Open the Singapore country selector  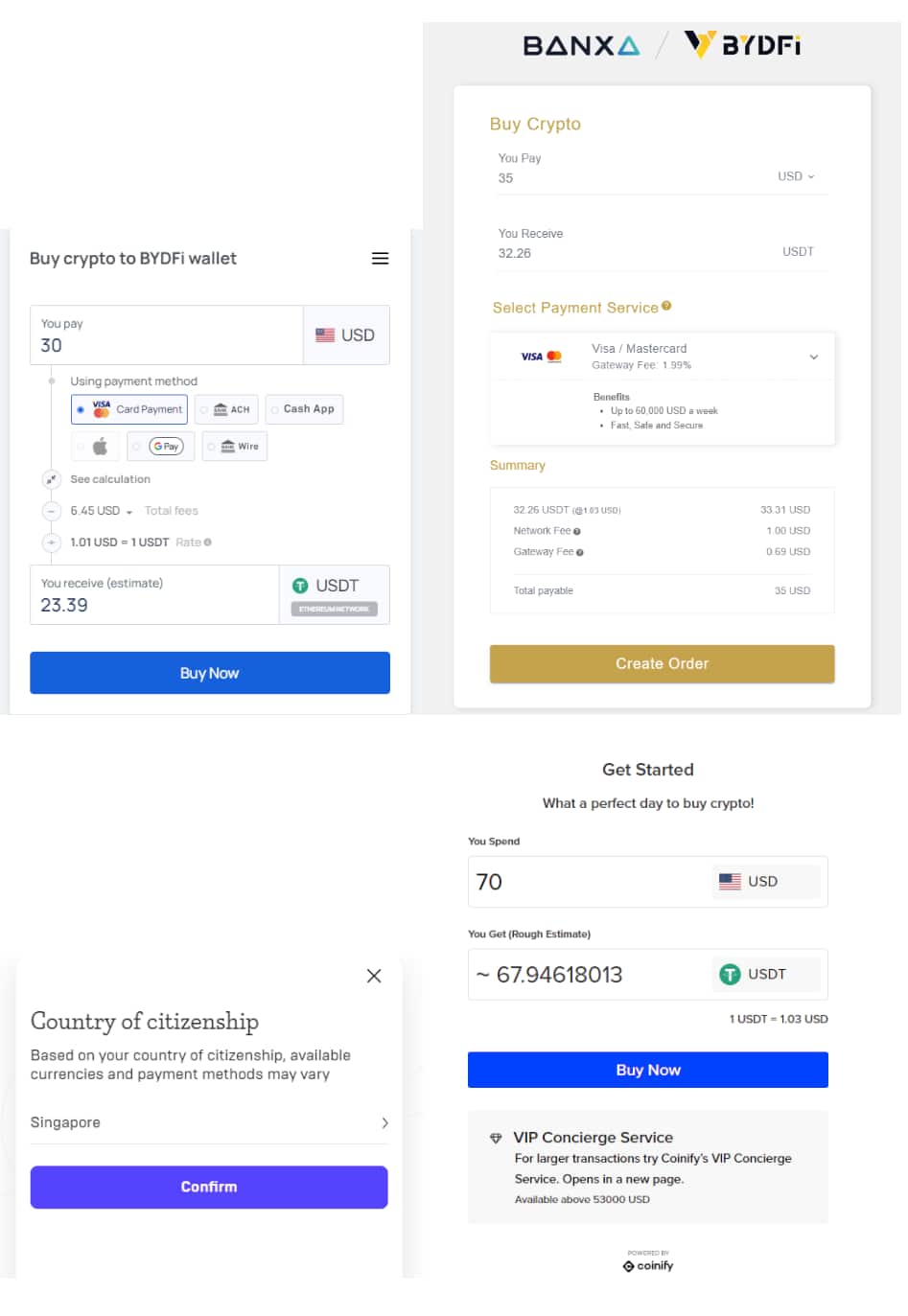pyautogui.click(x=209, y=1122)
